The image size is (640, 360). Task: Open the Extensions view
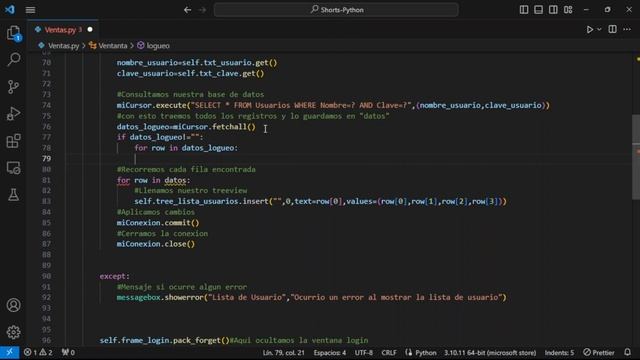(x=13, y=141)
